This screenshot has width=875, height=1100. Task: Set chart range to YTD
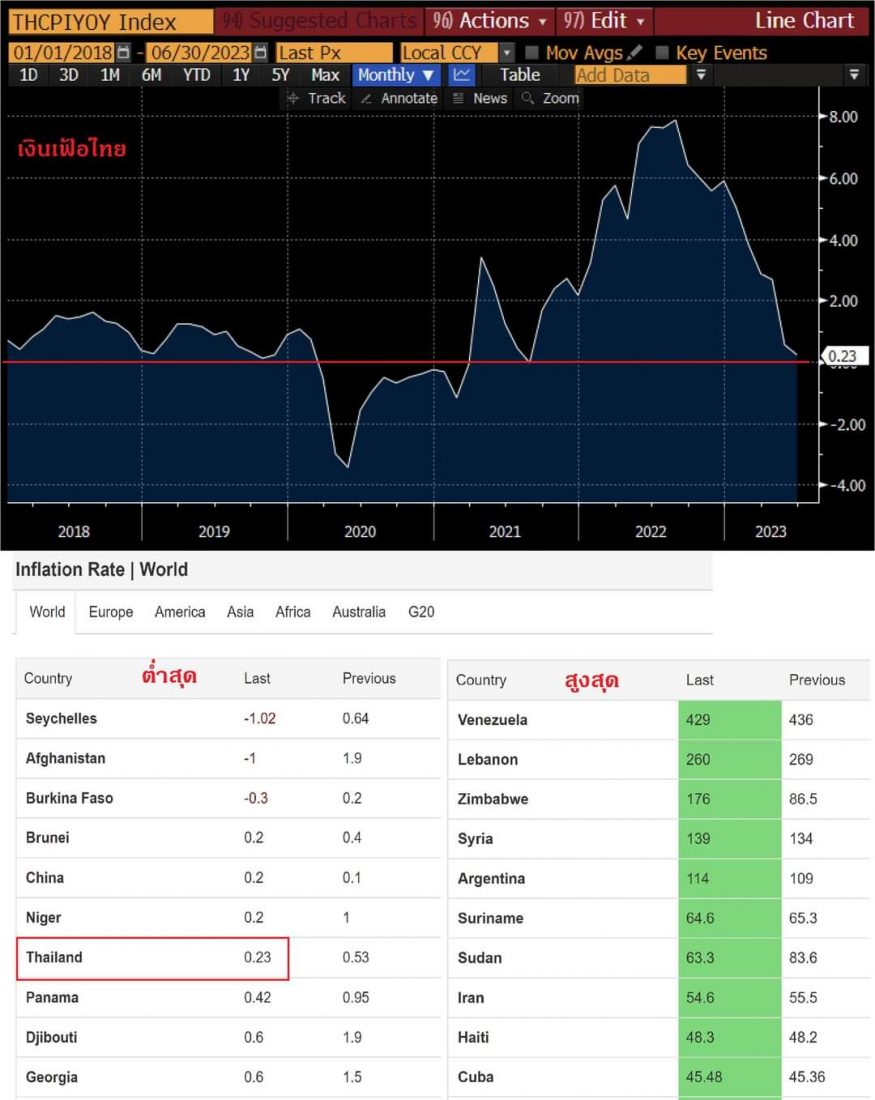197,75
